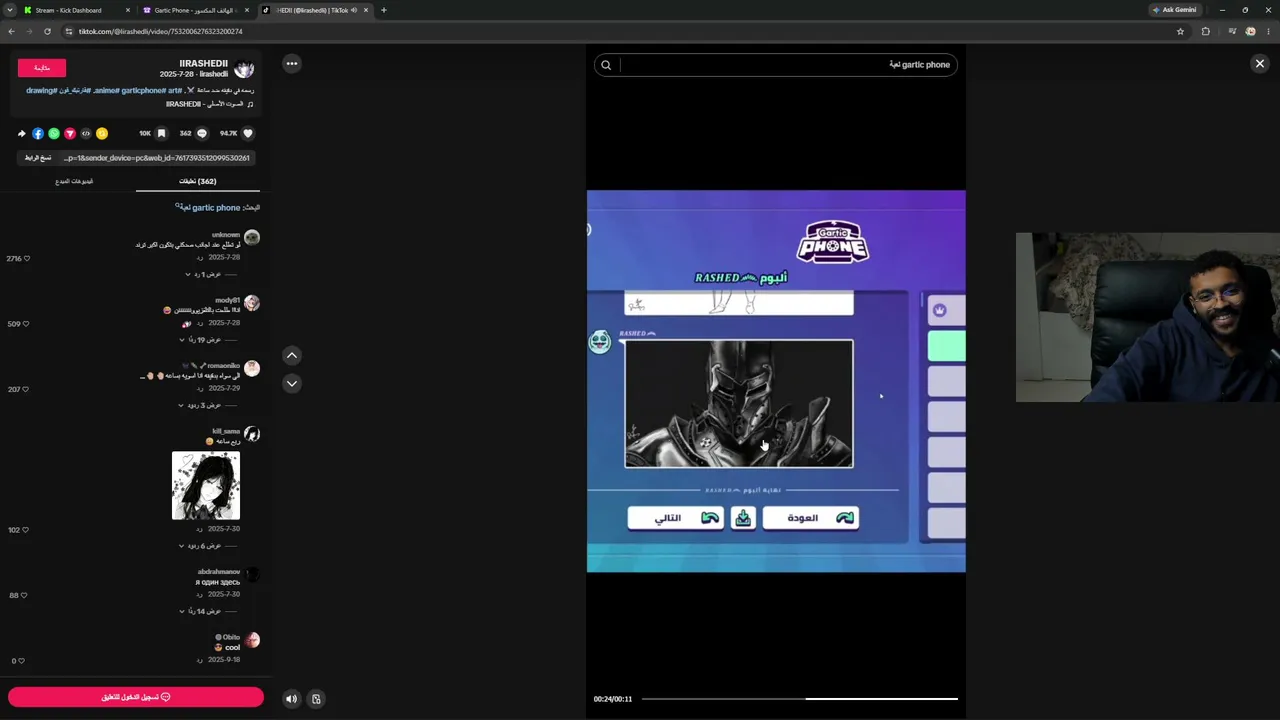The width and height of the screenshot is (1280, 720).
Task: Click the magnifier icon in search bar
Action: [x=606, y=65]
